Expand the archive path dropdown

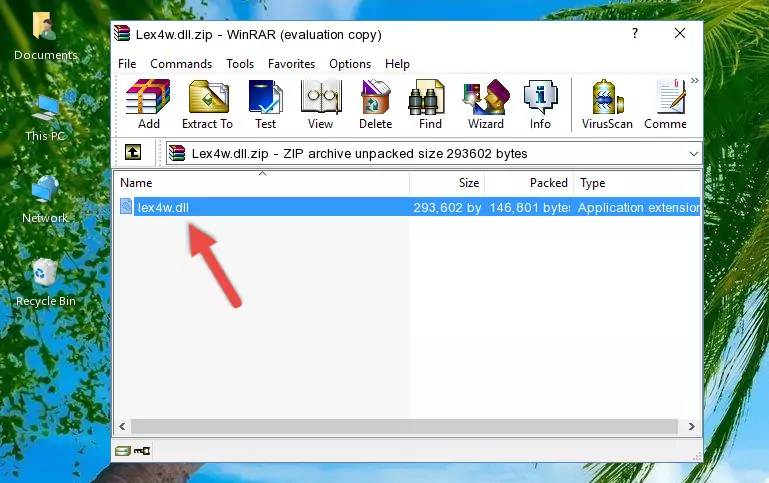[693, 153]
